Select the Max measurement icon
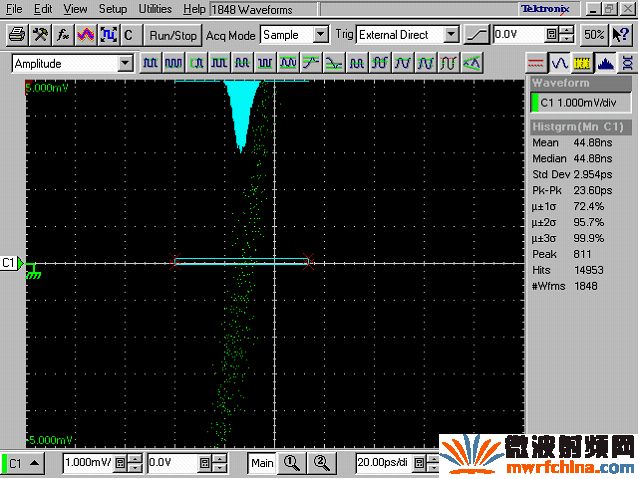 [219, 63]
